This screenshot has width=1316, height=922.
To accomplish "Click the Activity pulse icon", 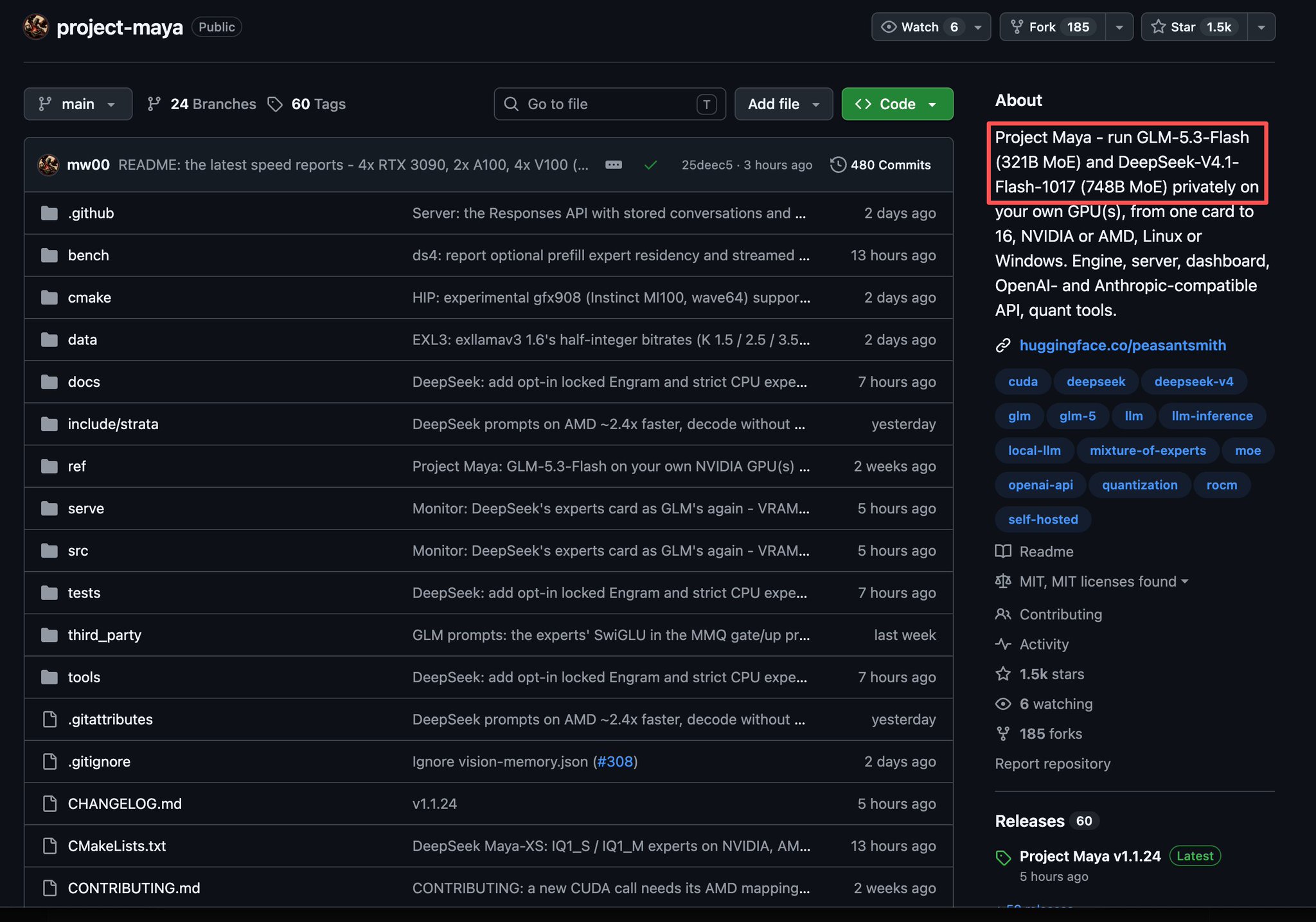I will point(1003,644).
